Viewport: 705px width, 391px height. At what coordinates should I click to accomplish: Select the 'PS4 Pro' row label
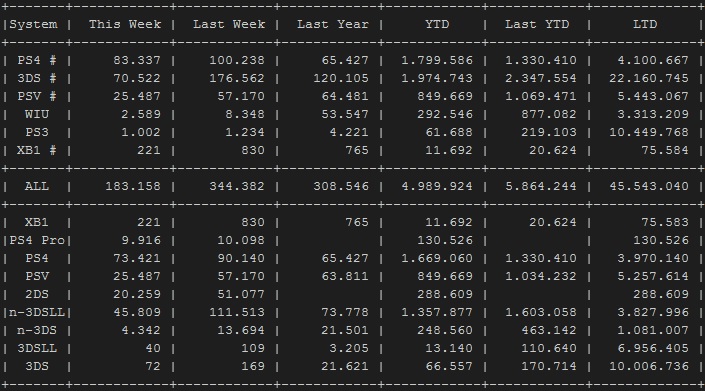[37, 240]
